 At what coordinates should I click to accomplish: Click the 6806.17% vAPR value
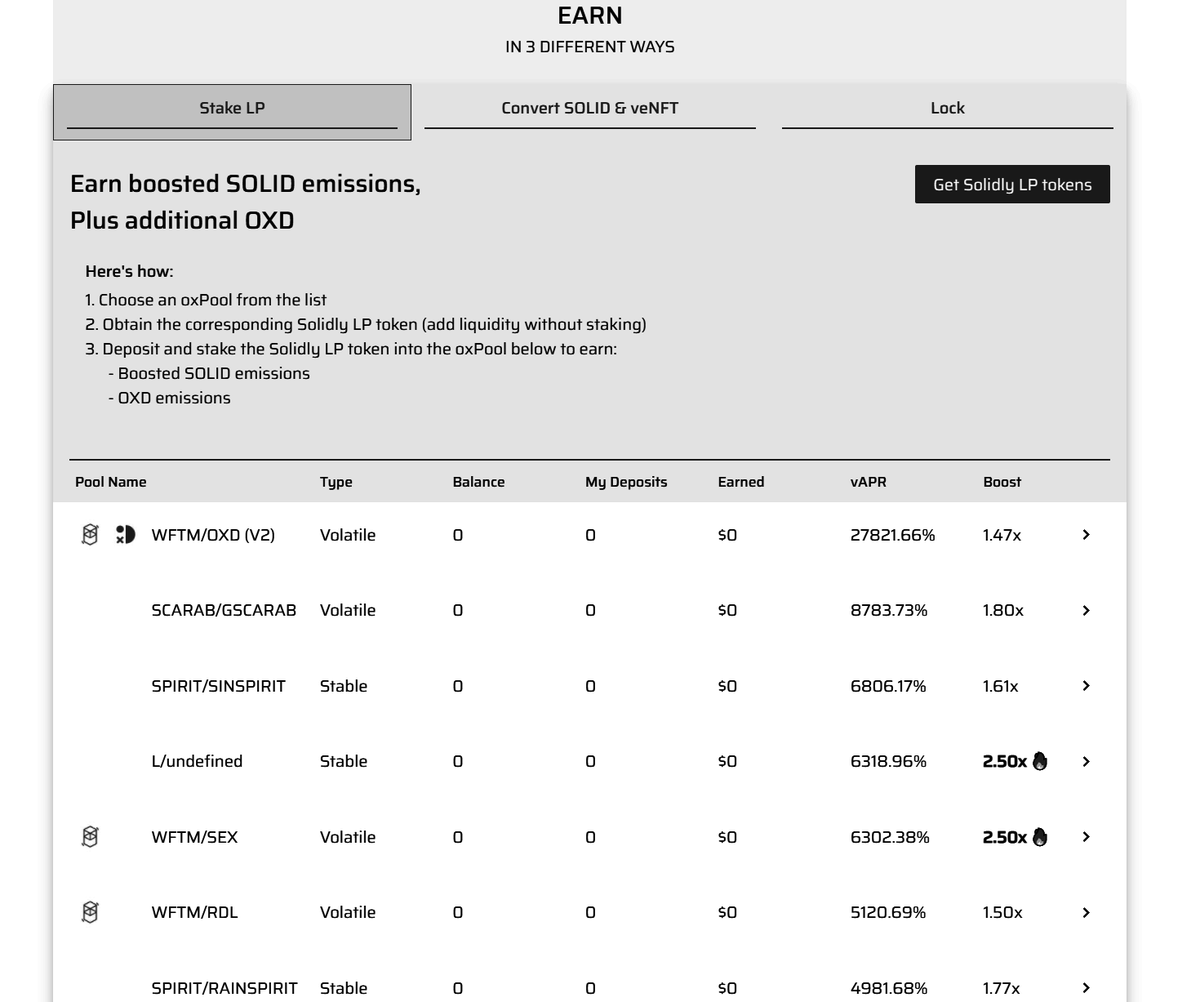tap(888, 686)
